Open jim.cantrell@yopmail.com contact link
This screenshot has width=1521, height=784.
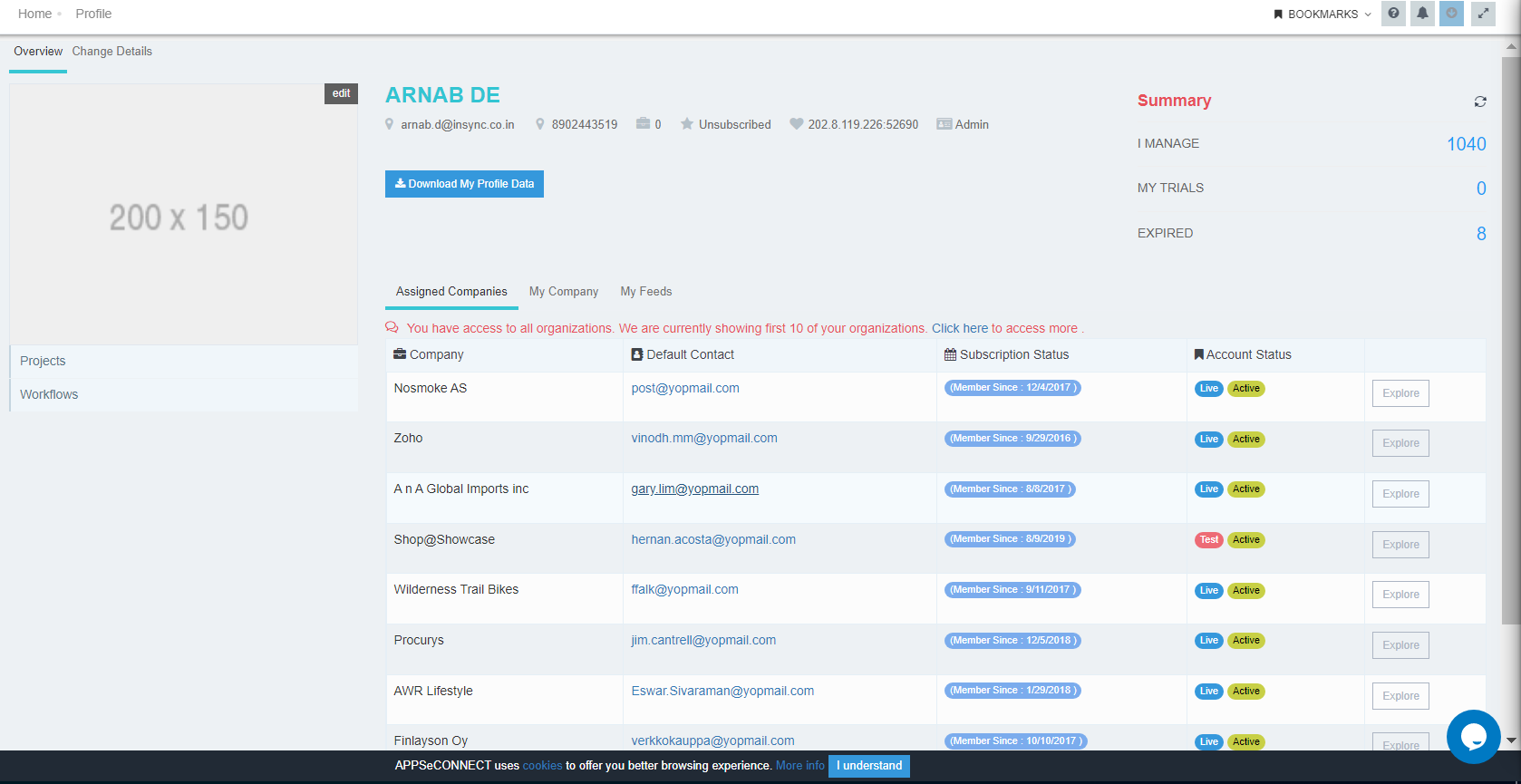703,640
